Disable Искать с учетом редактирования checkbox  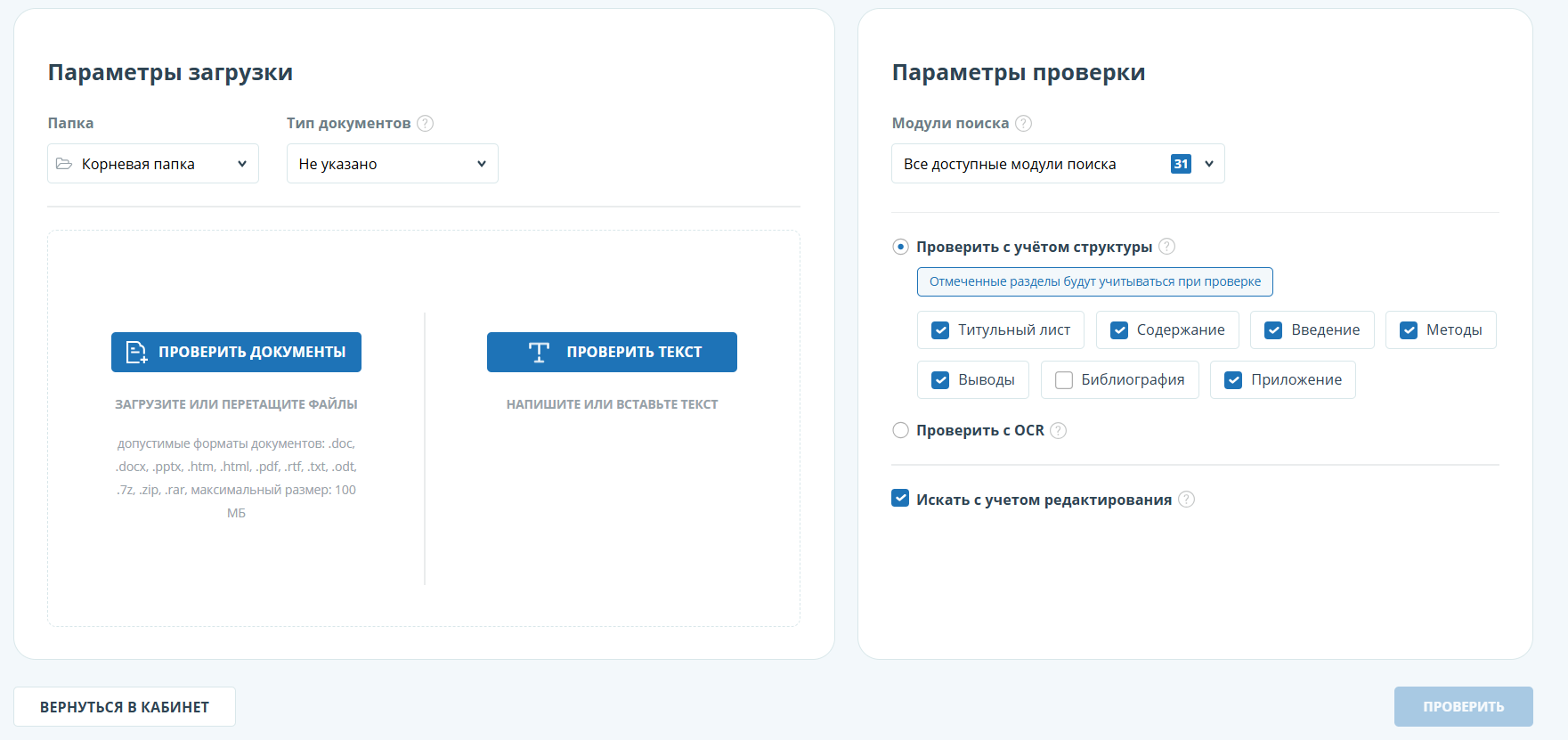(900, 499)
